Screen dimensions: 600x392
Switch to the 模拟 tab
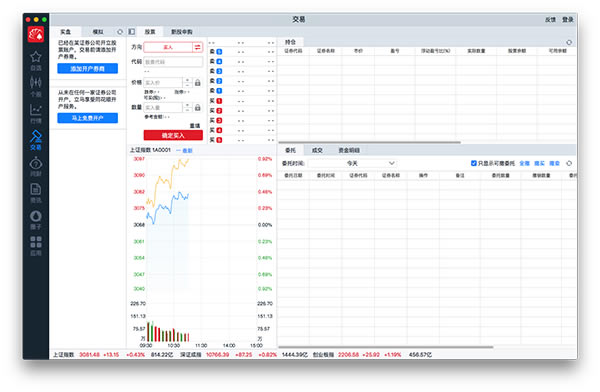98,32
